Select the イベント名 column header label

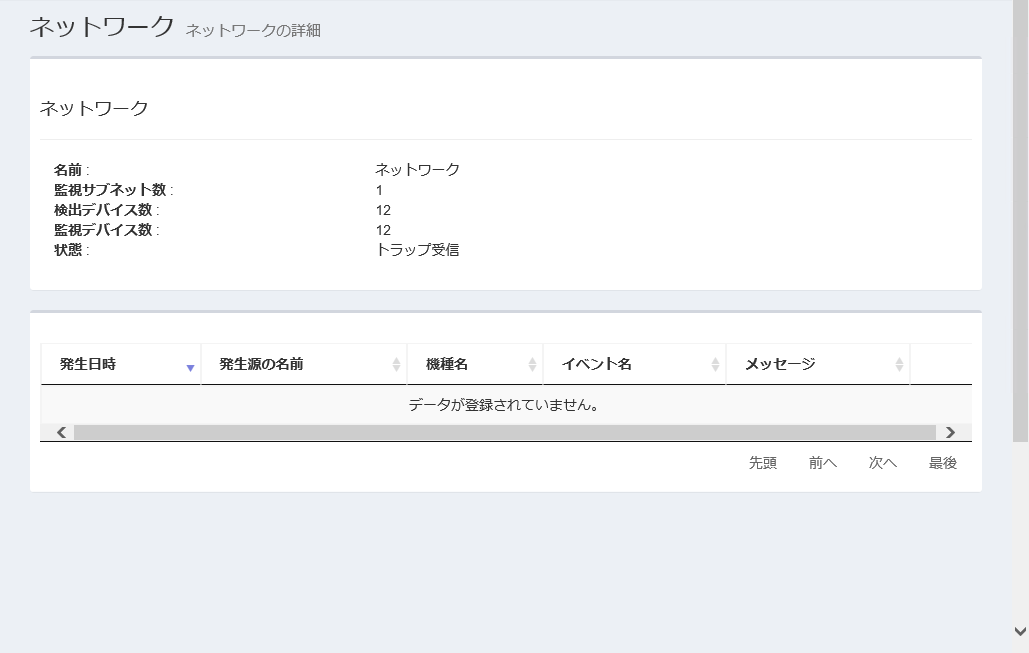(x=596, y=364)
